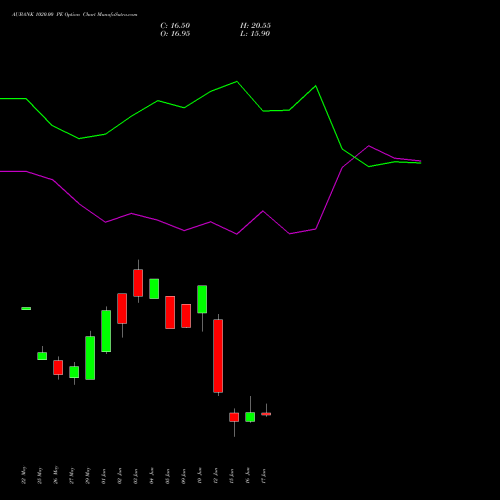Click the AUBANK PE Options Chart title
Image resolution: width=500 pixels, height=500 pixels.
(x=75, y=15)
